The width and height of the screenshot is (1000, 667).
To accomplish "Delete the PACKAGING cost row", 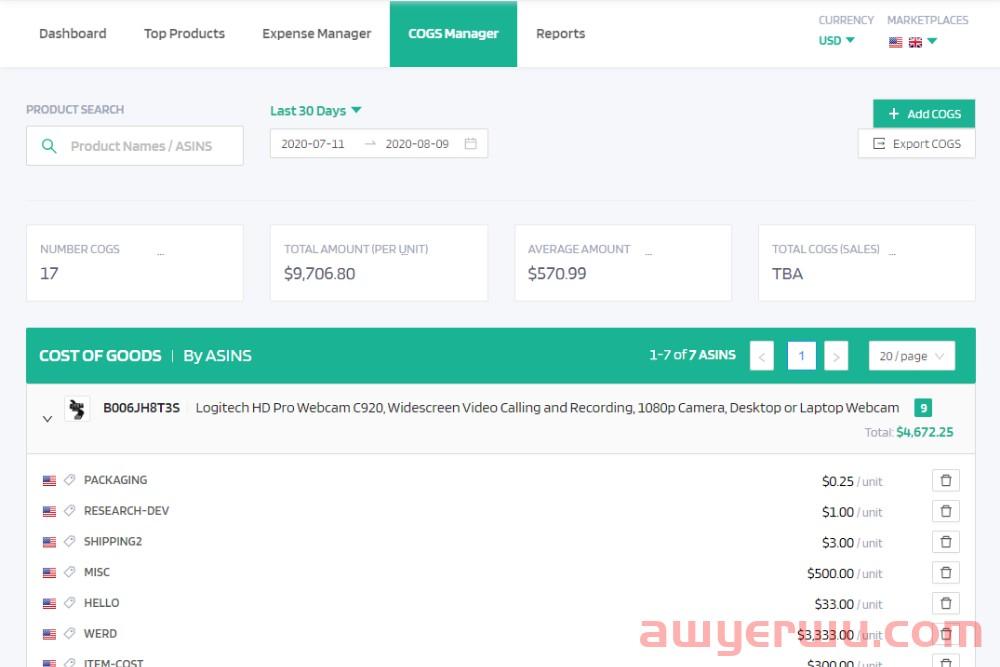I will (x=945, y=481).
